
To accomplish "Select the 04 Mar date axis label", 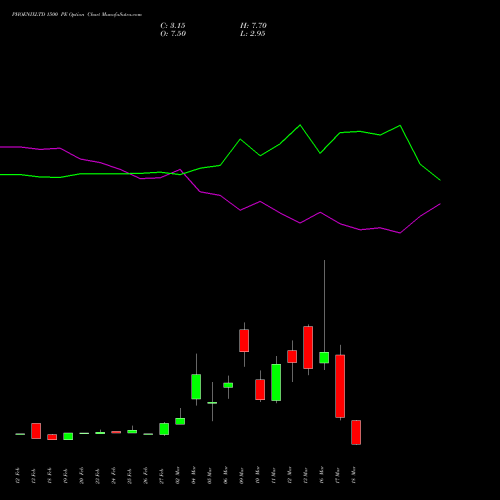I will point(194,476).
